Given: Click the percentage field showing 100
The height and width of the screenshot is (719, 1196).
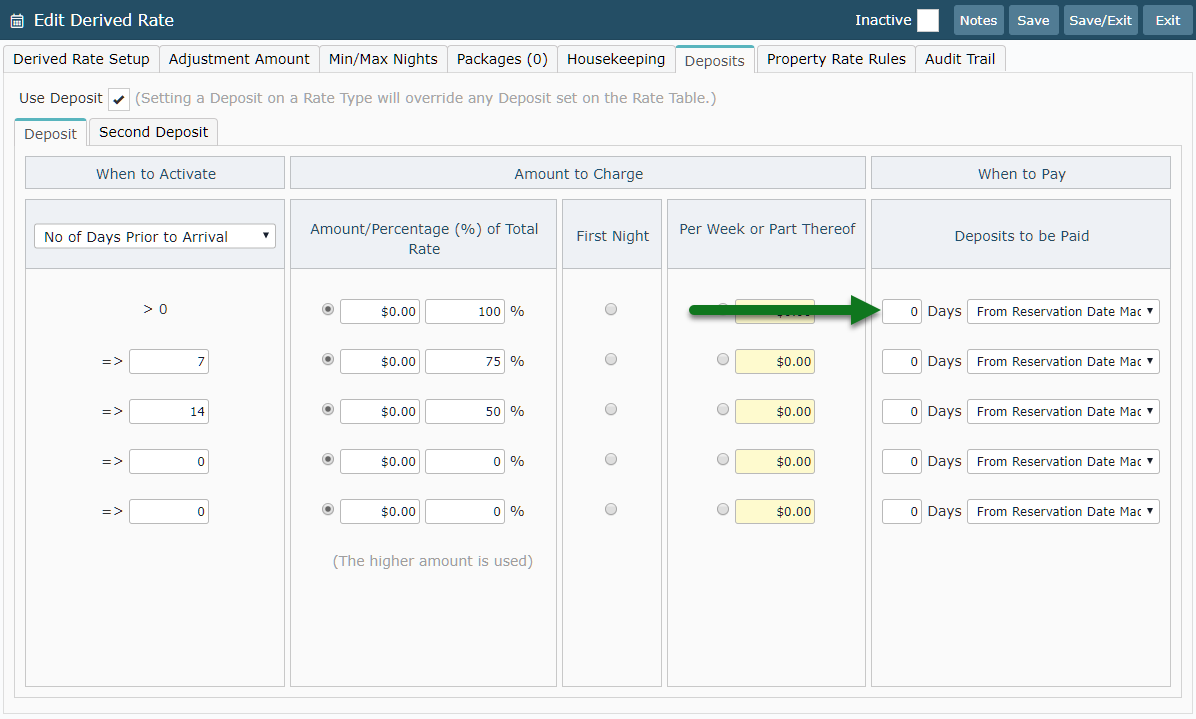Looking at the screenshot, I should [465, 311].
